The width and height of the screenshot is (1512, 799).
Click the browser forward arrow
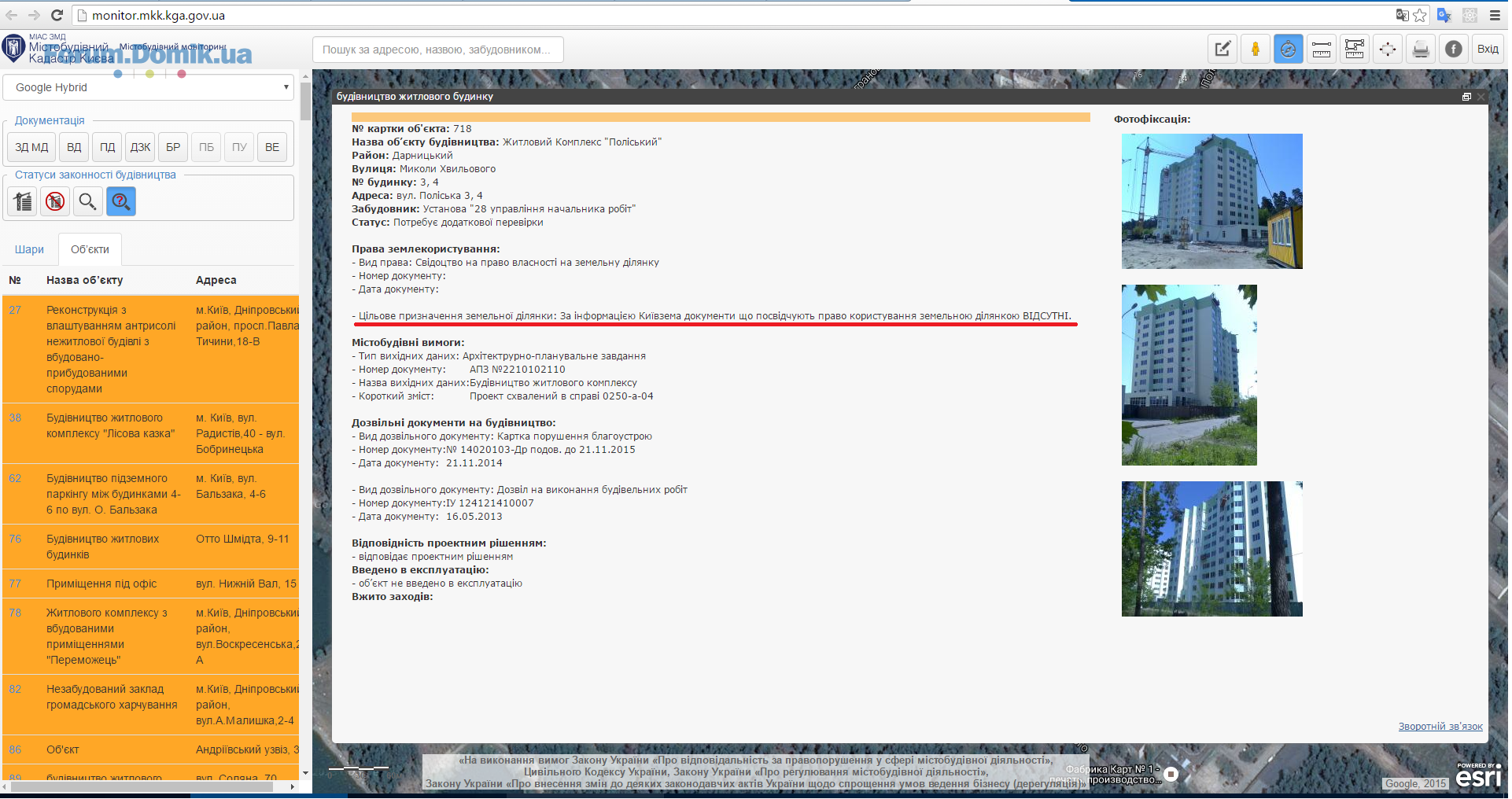click(34, 15)
